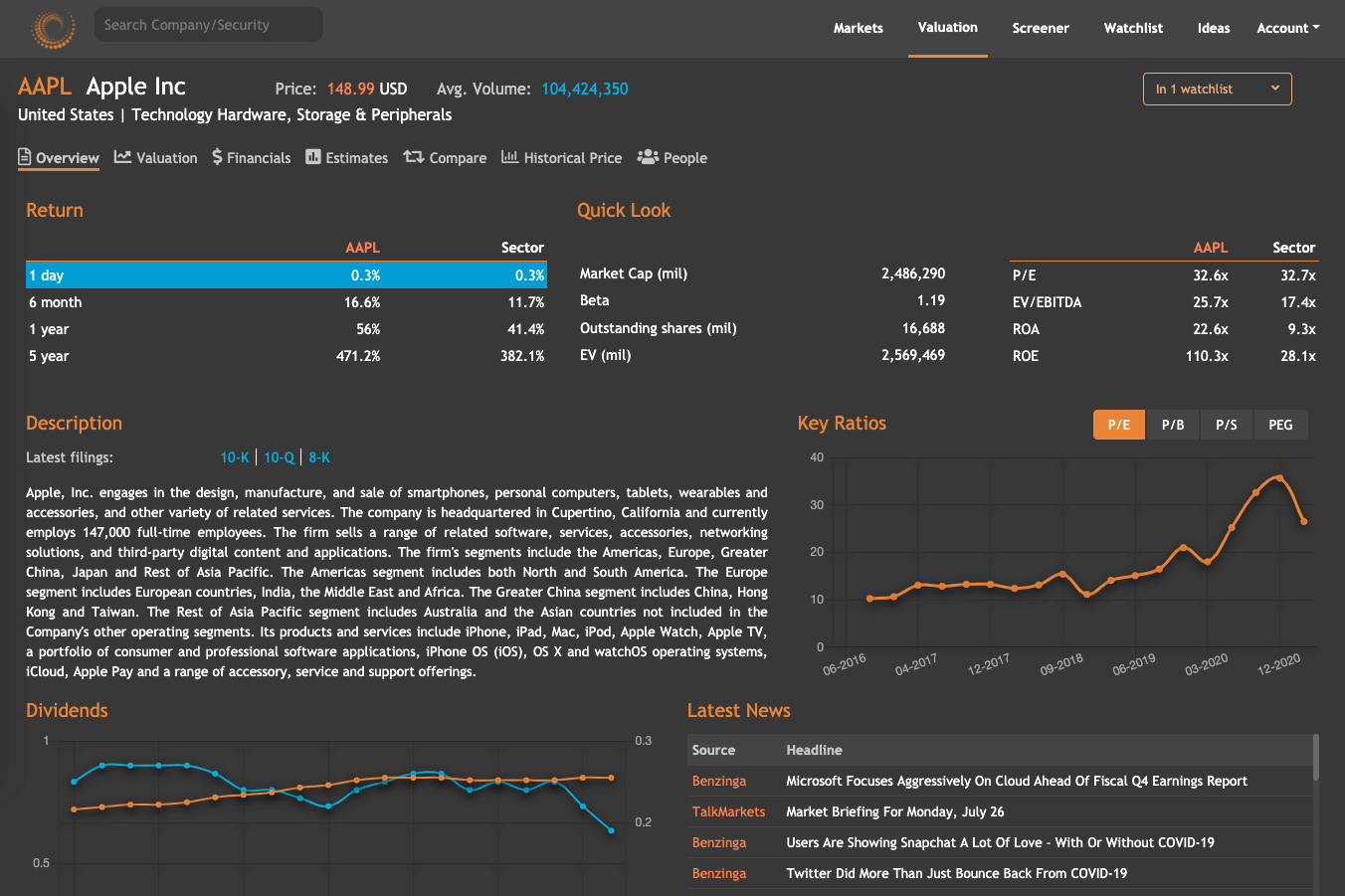Click the last point on the P/E chart

point(1303,521)
